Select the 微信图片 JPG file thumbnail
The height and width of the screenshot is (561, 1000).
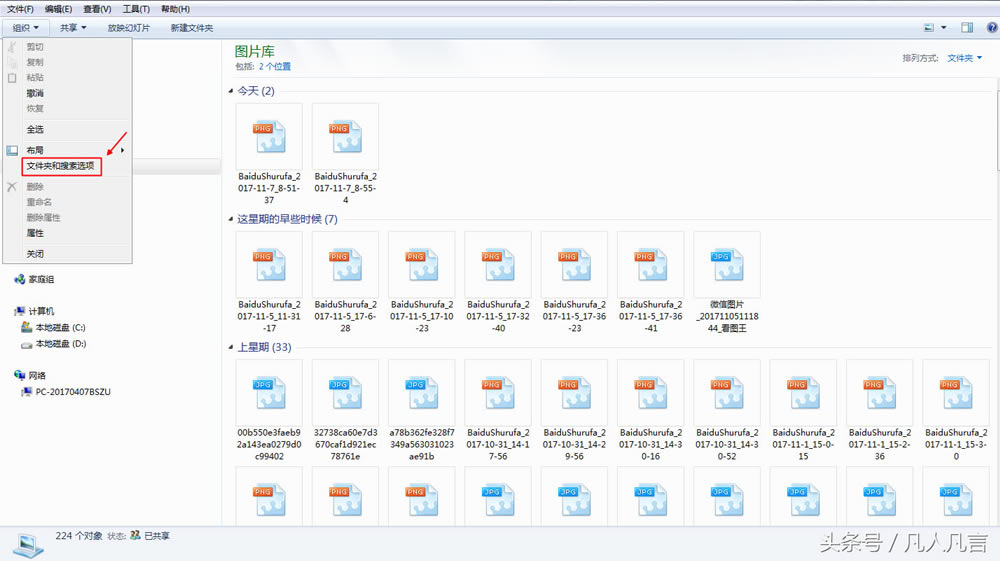pos(726,264)
